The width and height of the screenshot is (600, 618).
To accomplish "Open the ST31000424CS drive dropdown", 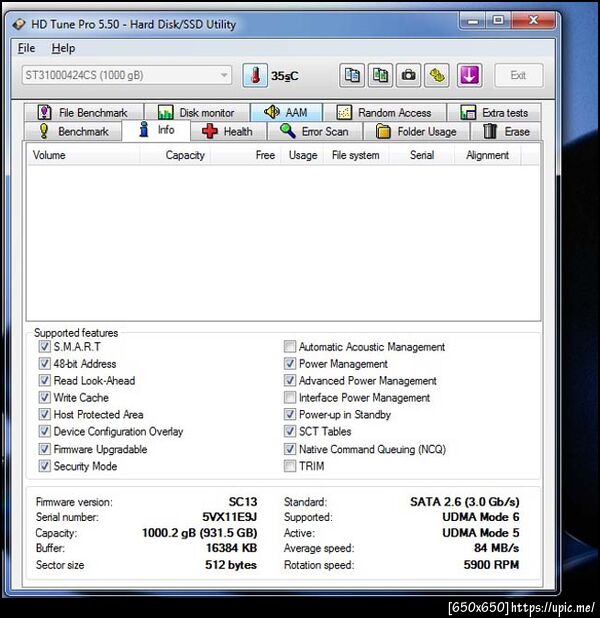I will pyautogui.click(x=127, y=75).
